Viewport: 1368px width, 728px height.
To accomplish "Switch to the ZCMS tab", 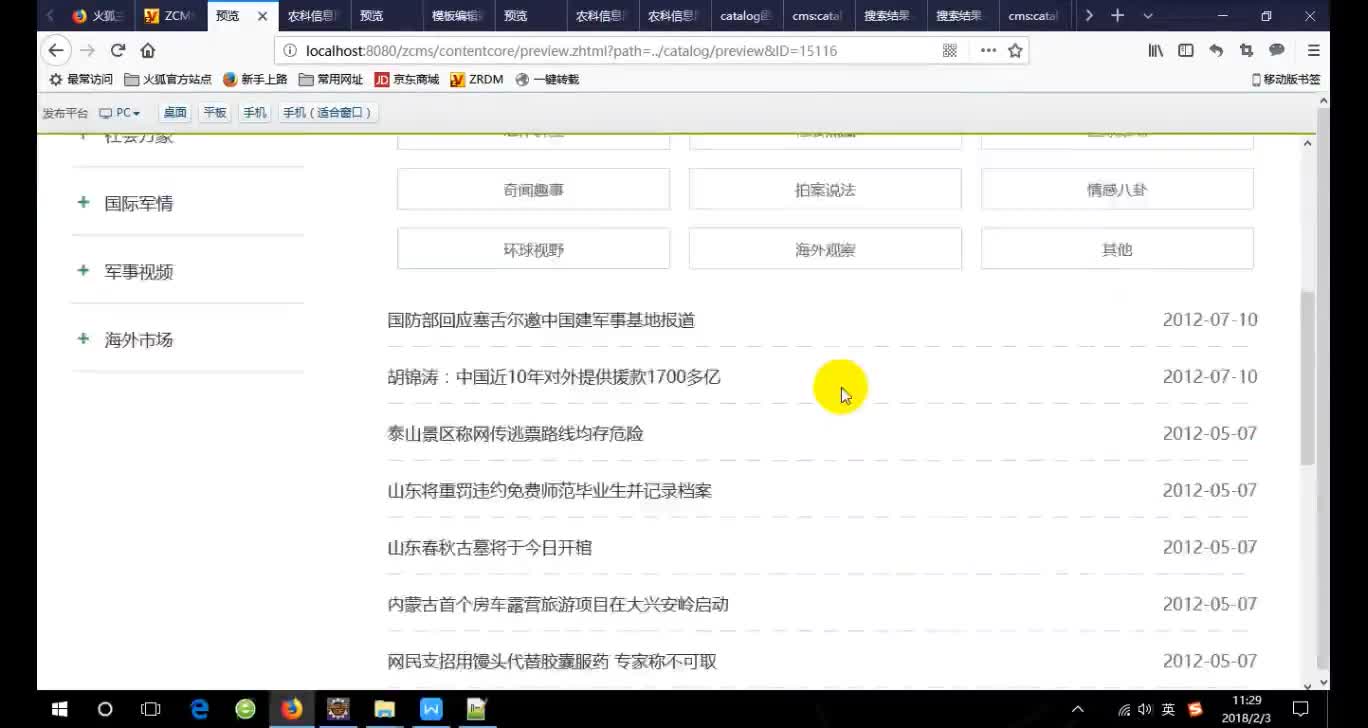I will coord(169,16).
